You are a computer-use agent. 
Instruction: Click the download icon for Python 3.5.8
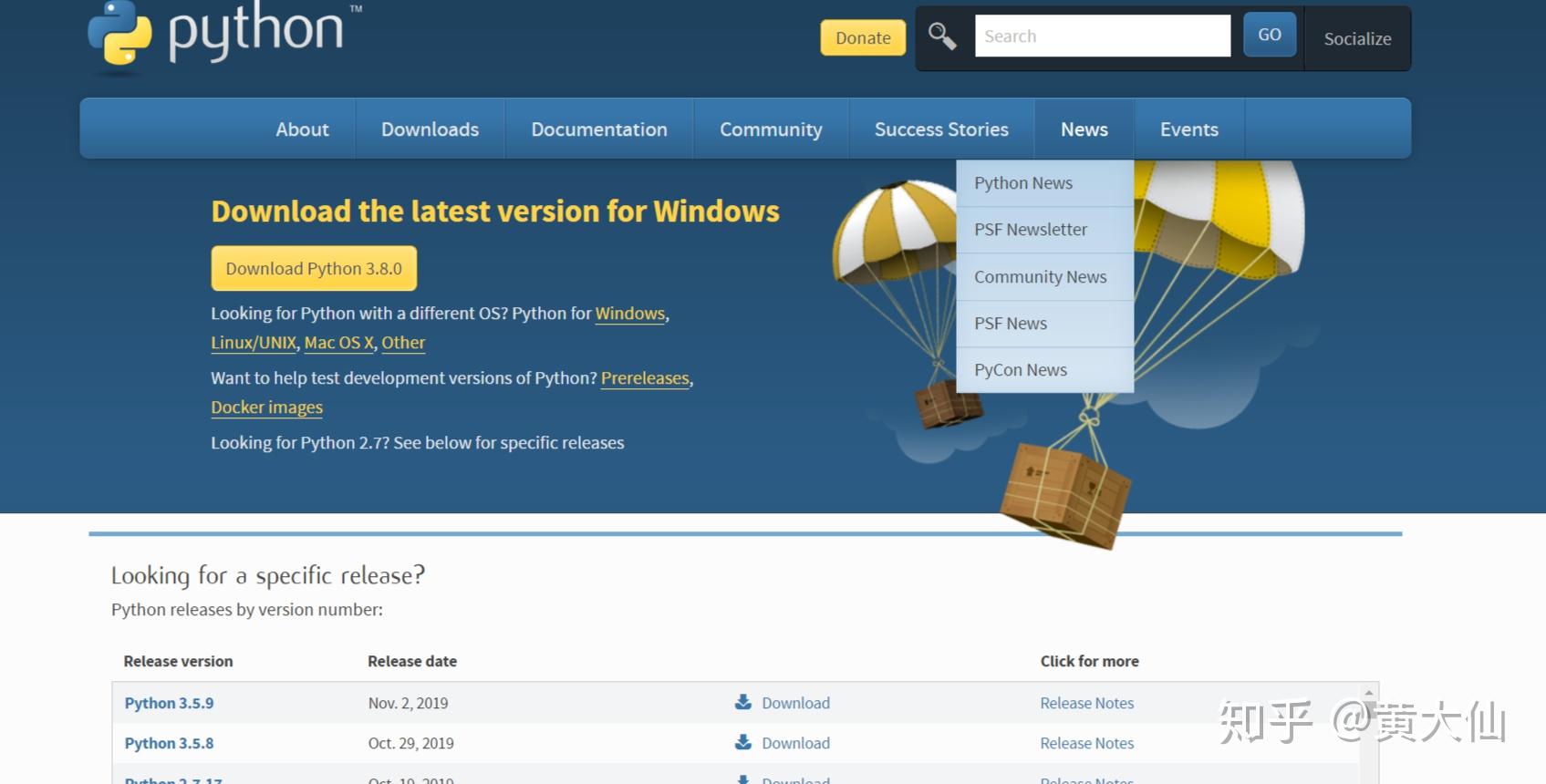click(x=743, y=742)
